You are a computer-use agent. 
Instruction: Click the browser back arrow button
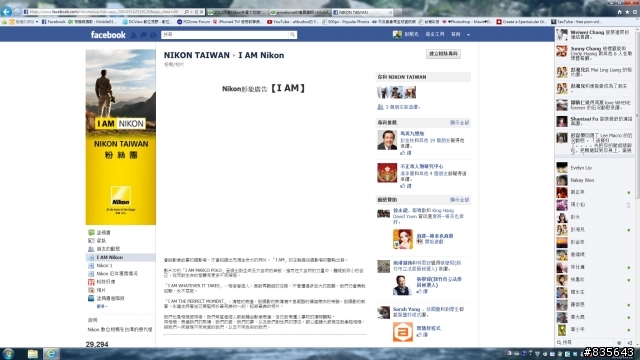click(x=6, y=11)
